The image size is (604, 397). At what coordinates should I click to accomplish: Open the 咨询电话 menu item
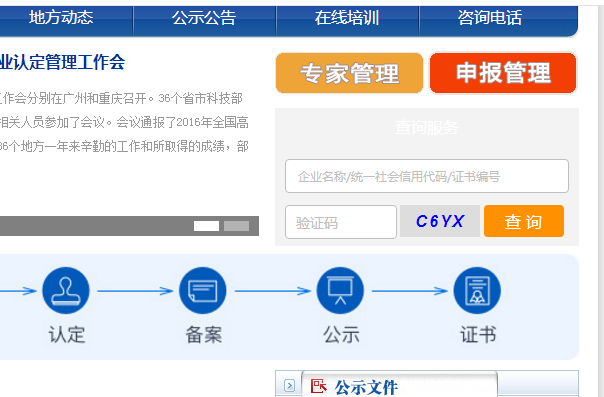490,18
